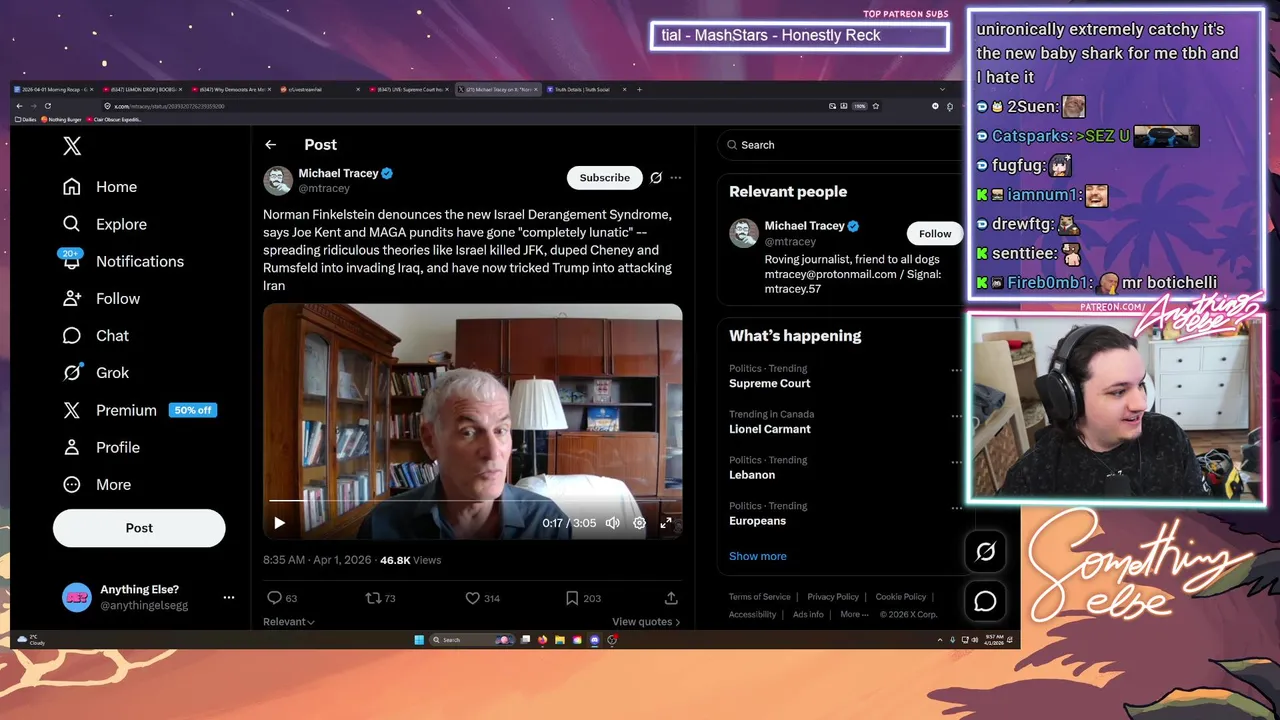Screen dimensions: 1280x720
Task: Click the X logo in sidebar
Action: coord(72,146)
